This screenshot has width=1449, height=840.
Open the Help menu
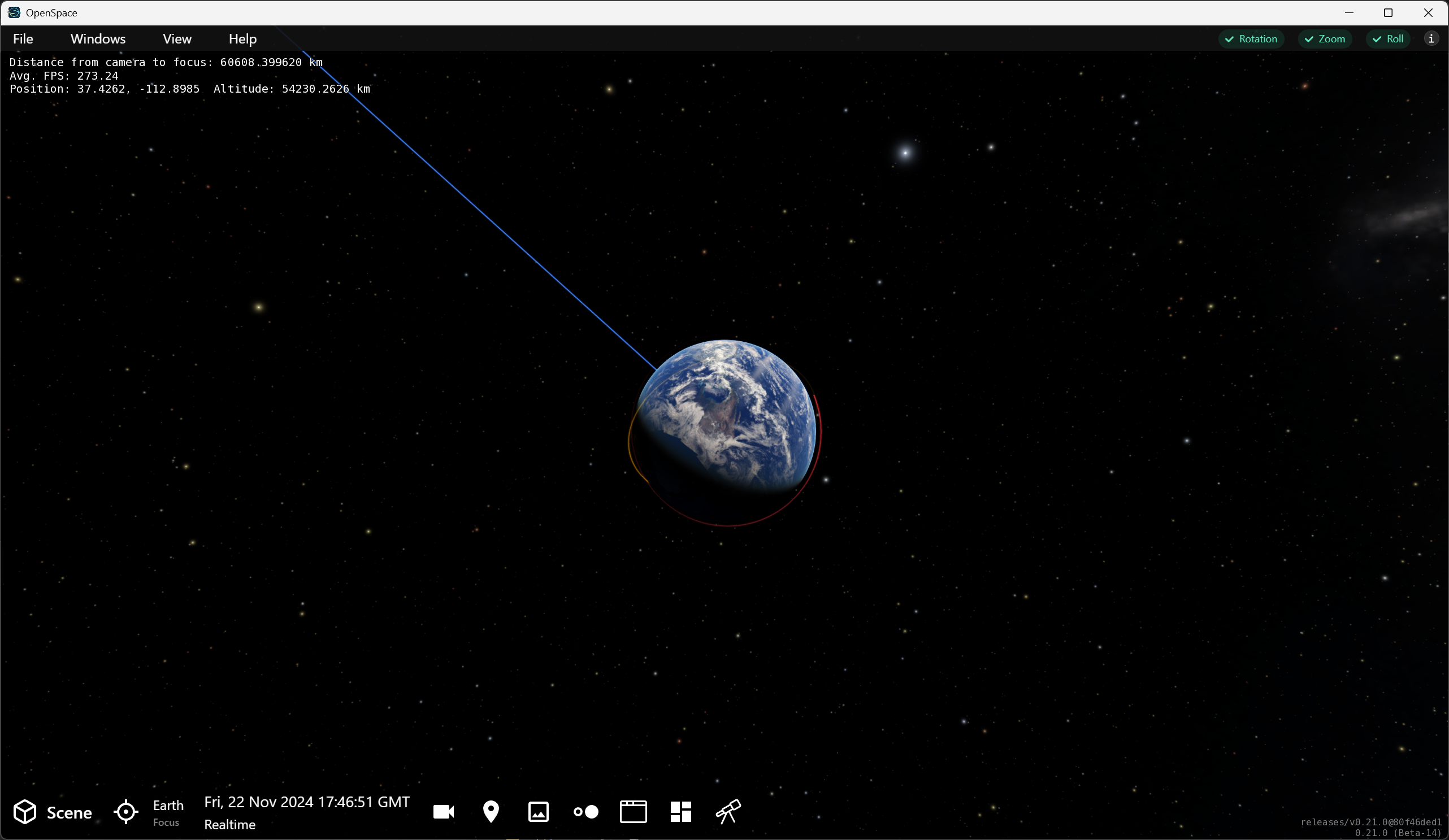tap(242, 39)
